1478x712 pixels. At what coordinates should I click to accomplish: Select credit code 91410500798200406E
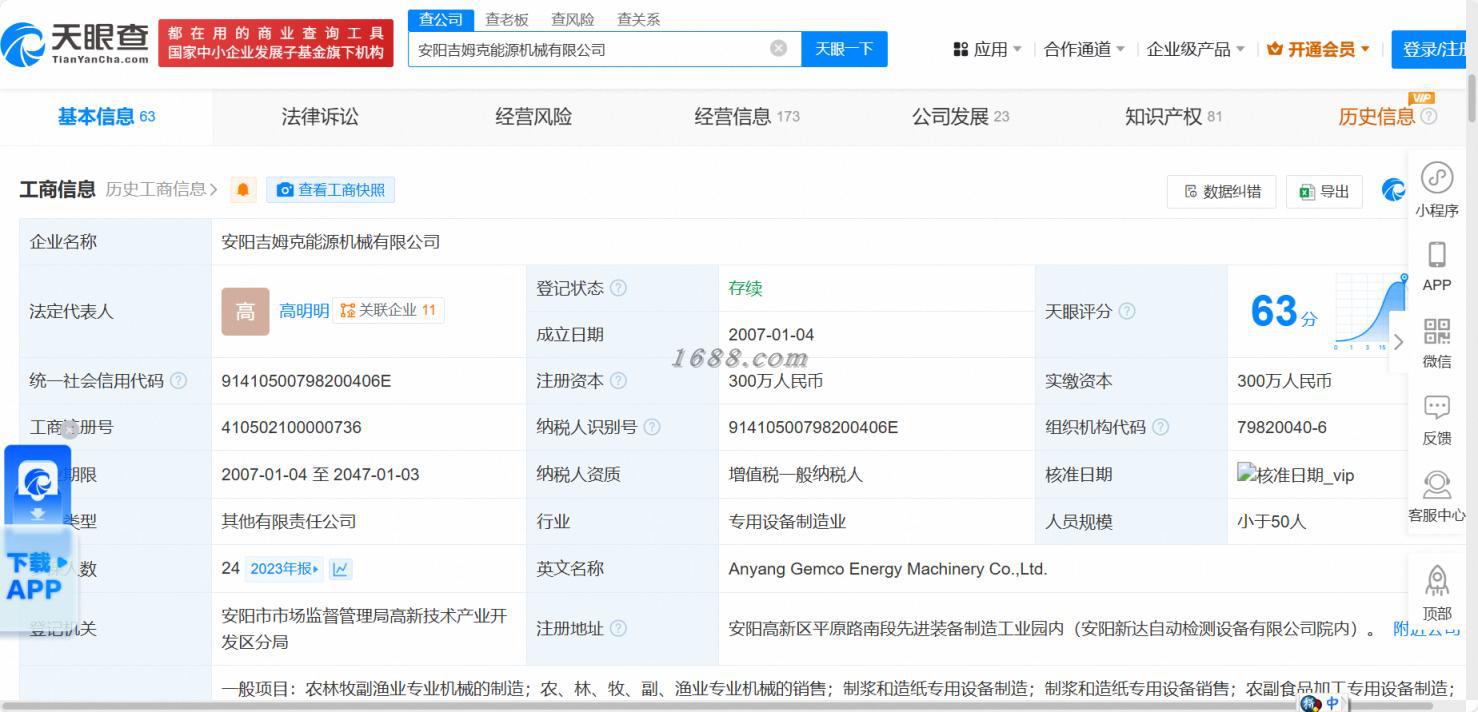click(x=306, y=381)
